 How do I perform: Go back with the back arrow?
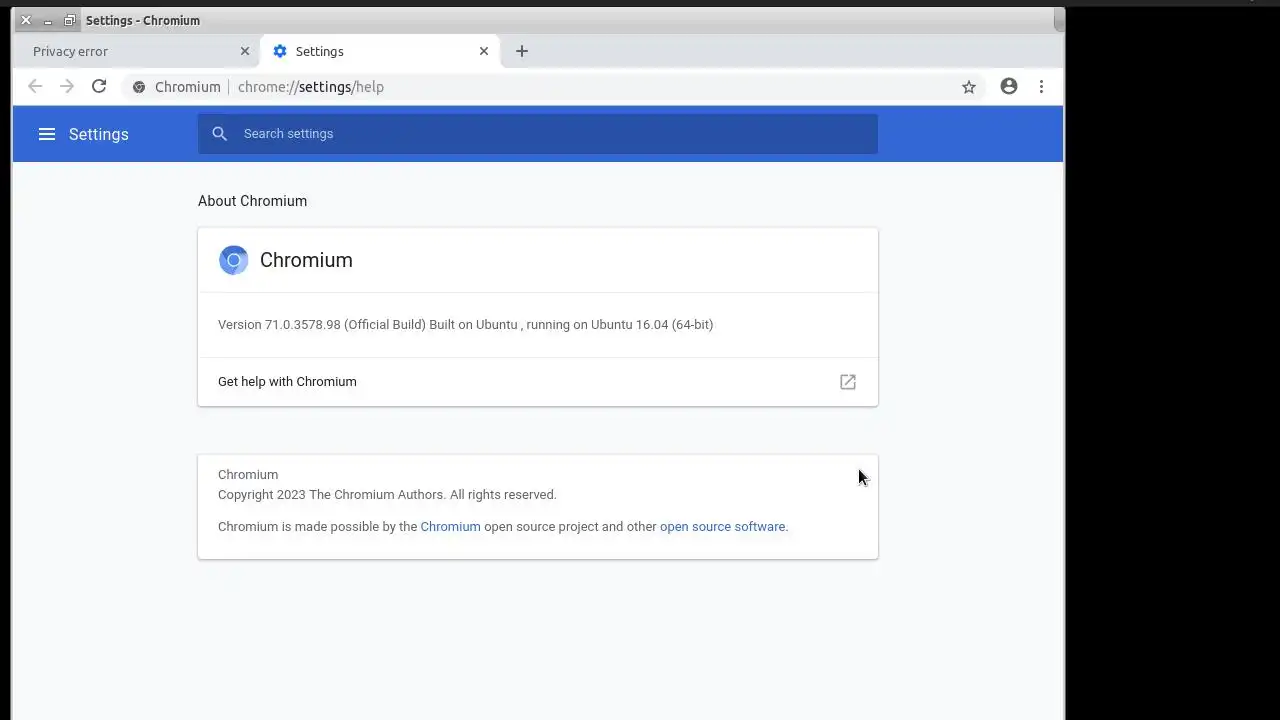coord(35,87)
